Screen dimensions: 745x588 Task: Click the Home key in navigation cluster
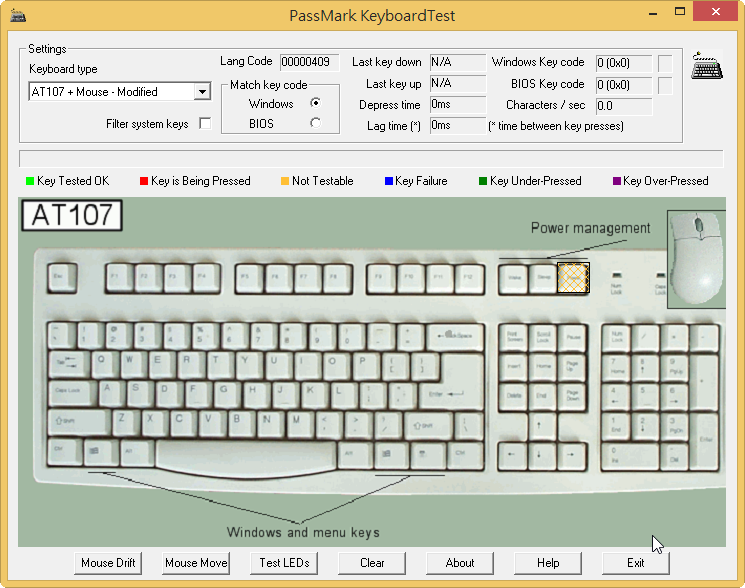(x=543, y=367)
